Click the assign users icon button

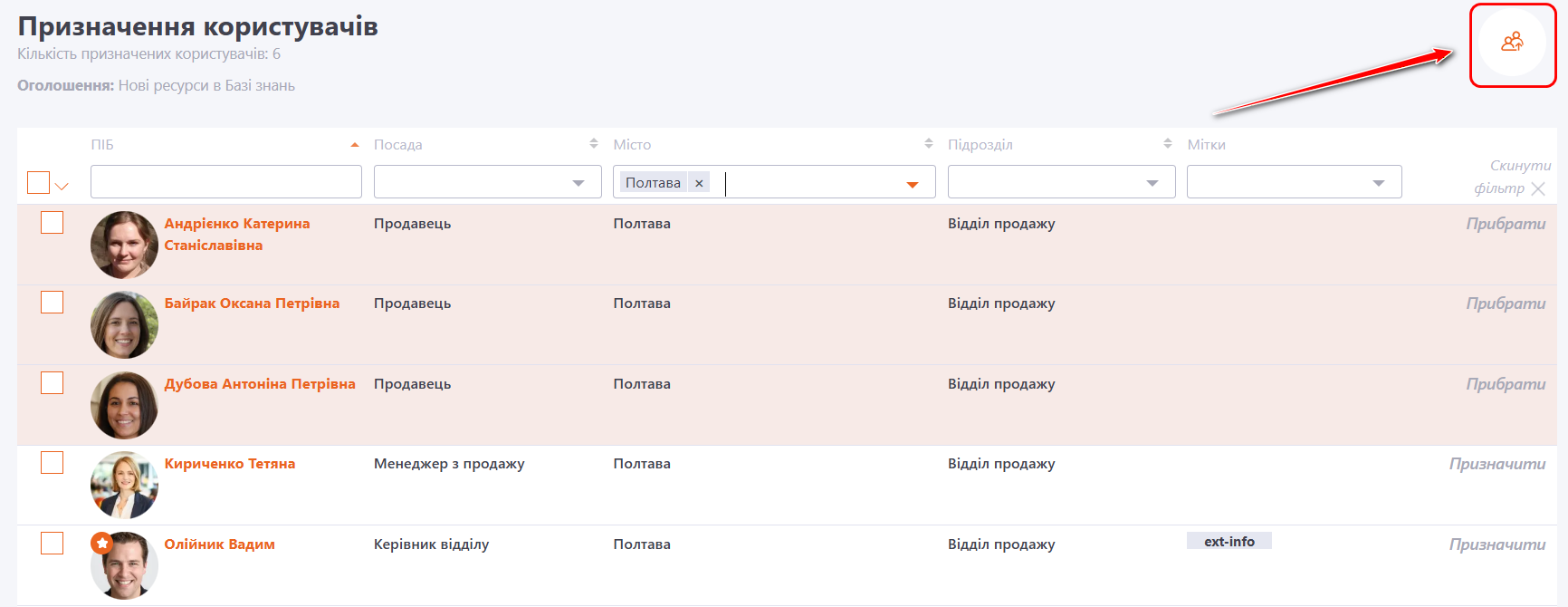point(1512,43)
